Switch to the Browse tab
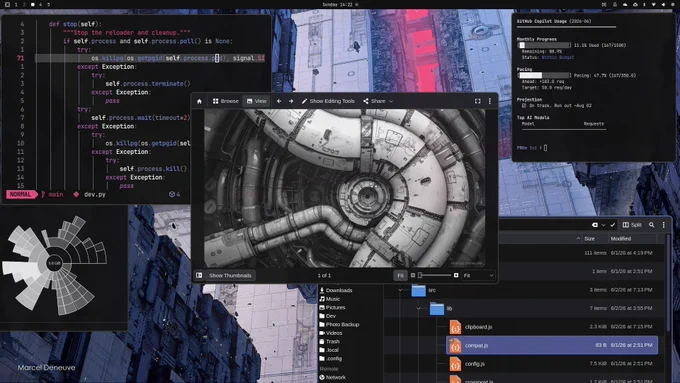Image resolution: width=680 pixels, height=383 pixels. coord(226,101)
